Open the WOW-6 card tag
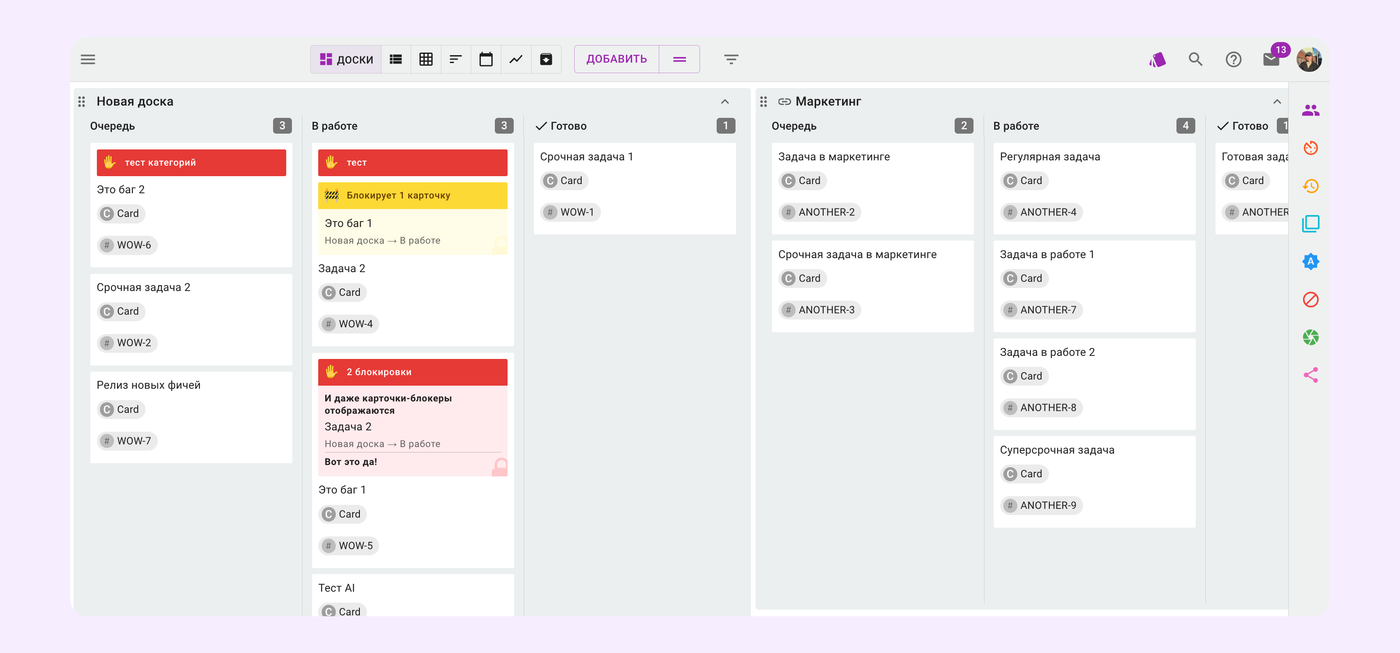 click(127, 245)
